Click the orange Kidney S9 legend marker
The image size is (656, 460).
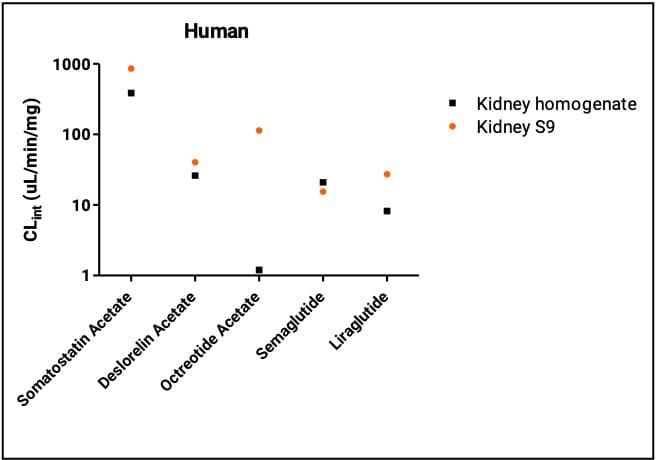451,126
